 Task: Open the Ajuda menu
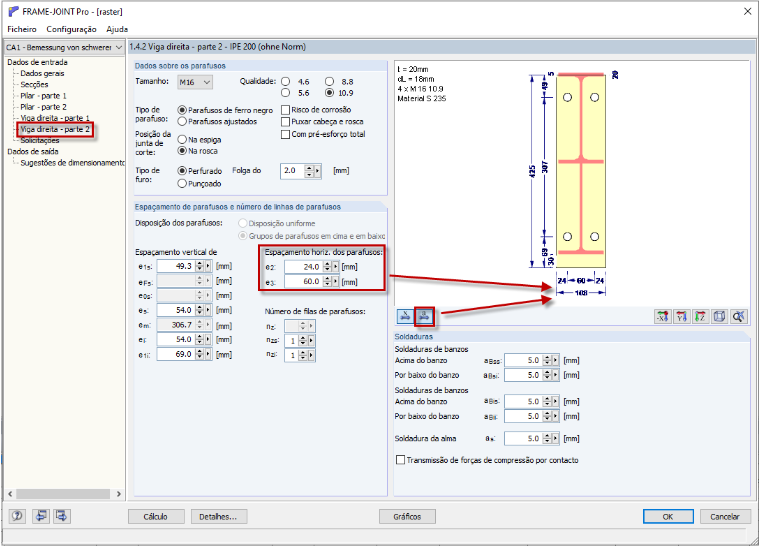117,29
